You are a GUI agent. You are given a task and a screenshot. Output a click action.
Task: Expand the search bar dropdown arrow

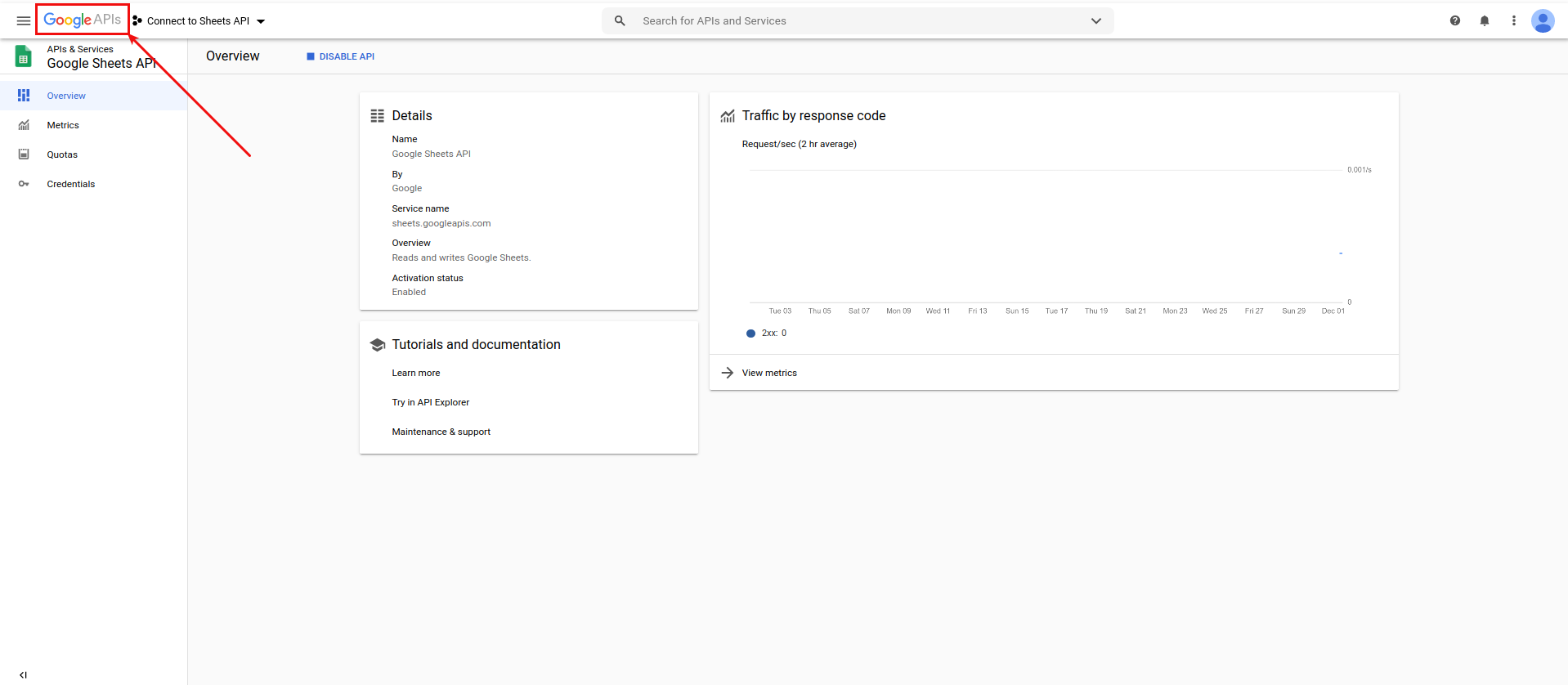[x=1096, y=21]
